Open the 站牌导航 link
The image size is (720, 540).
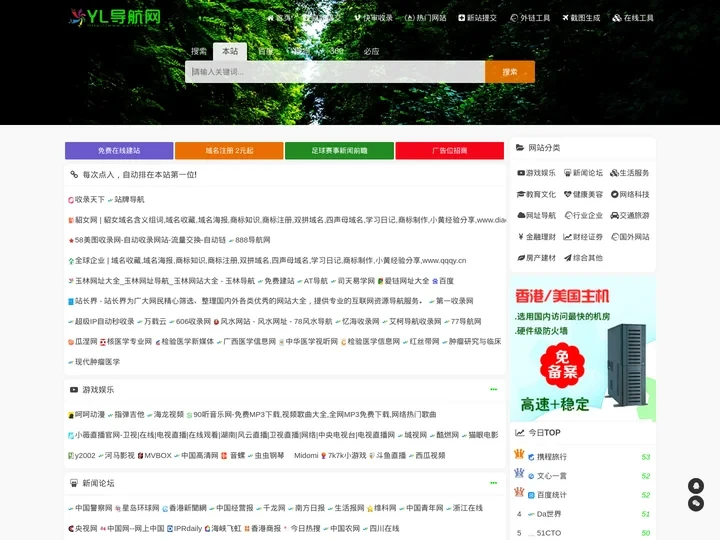click(129, 200)
